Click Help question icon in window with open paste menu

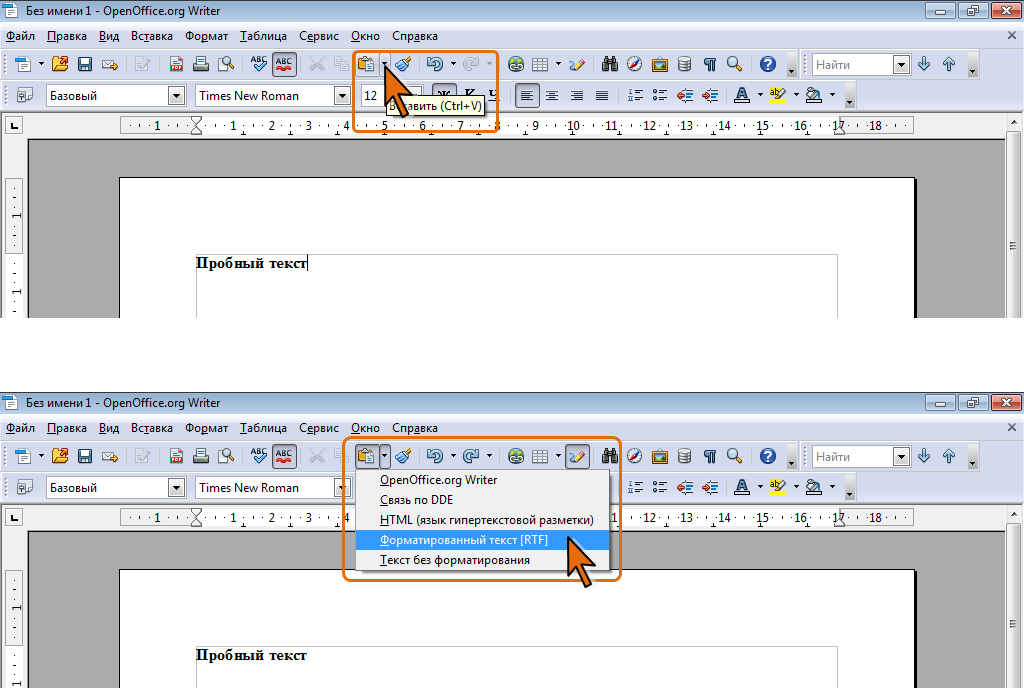click(768, 456)
